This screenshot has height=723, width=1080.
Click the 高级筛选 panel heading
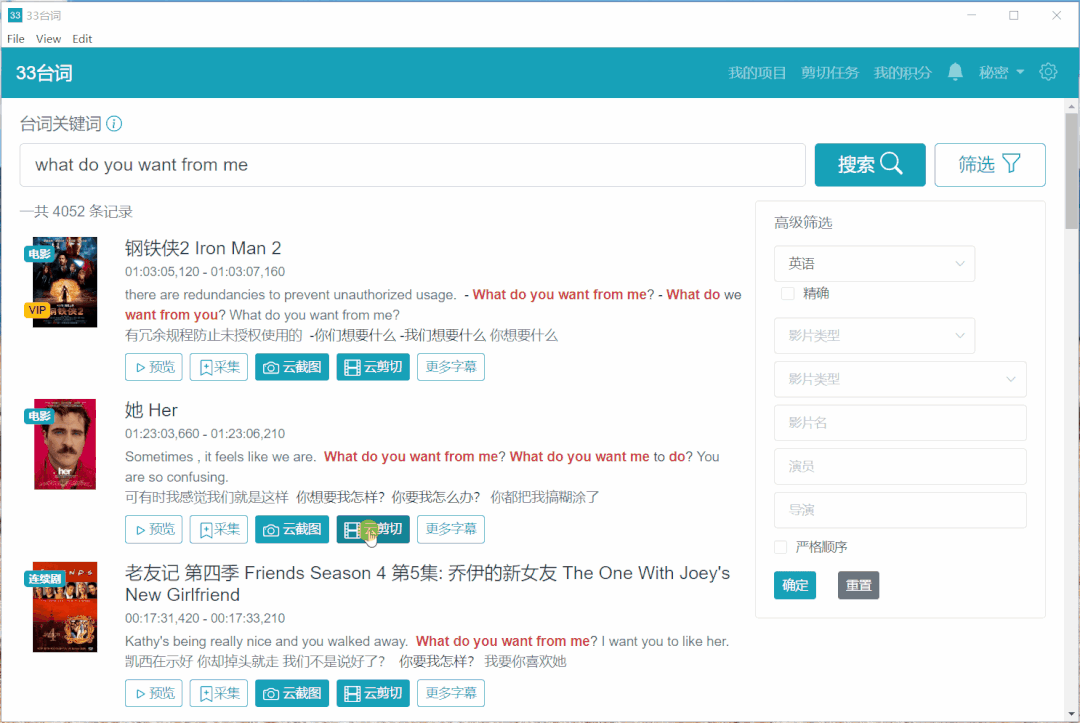[x=803, y=222]
